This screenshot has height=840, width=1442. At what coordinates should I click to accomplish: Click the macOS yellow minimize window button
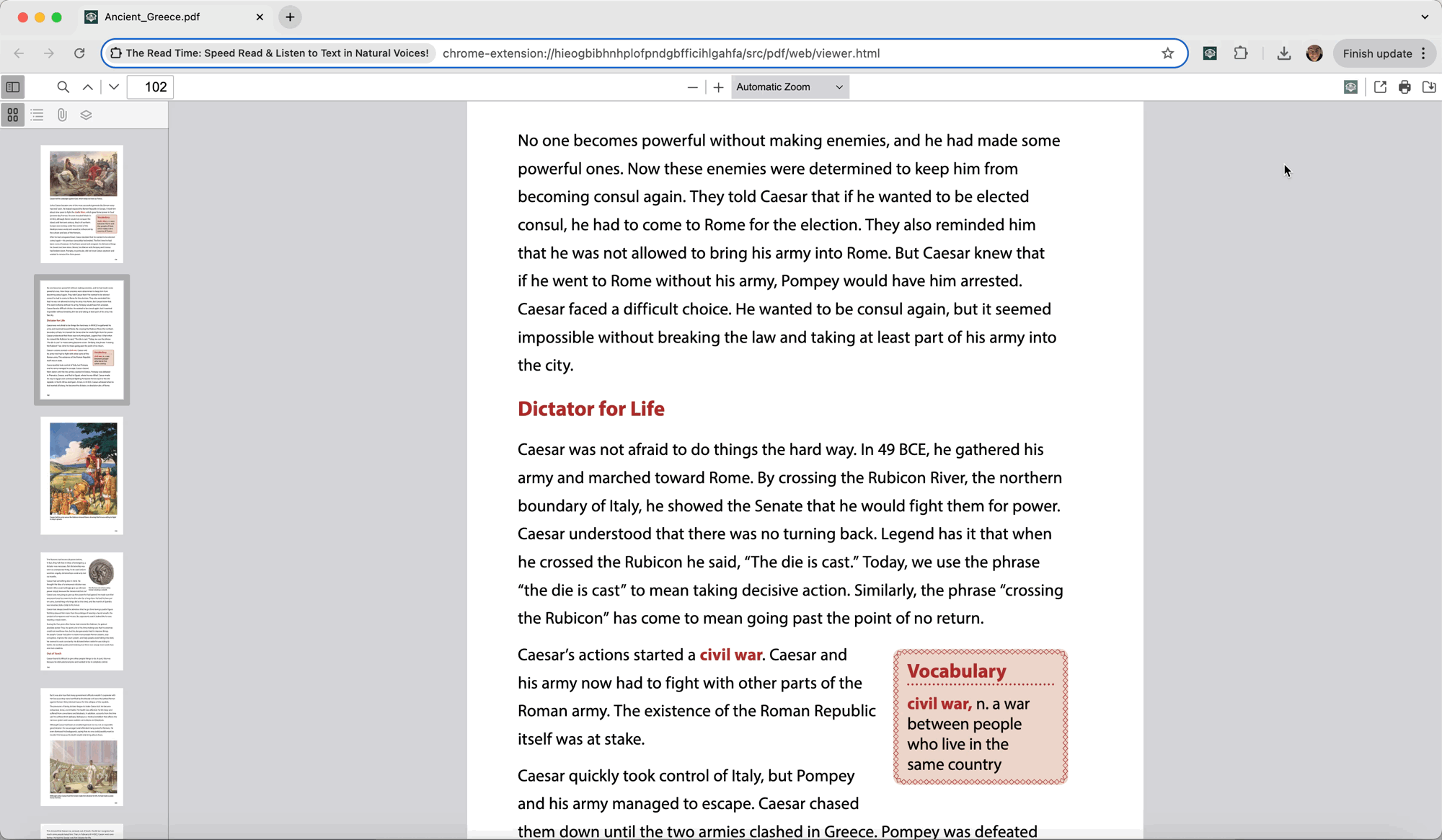(x=40, y=17)
